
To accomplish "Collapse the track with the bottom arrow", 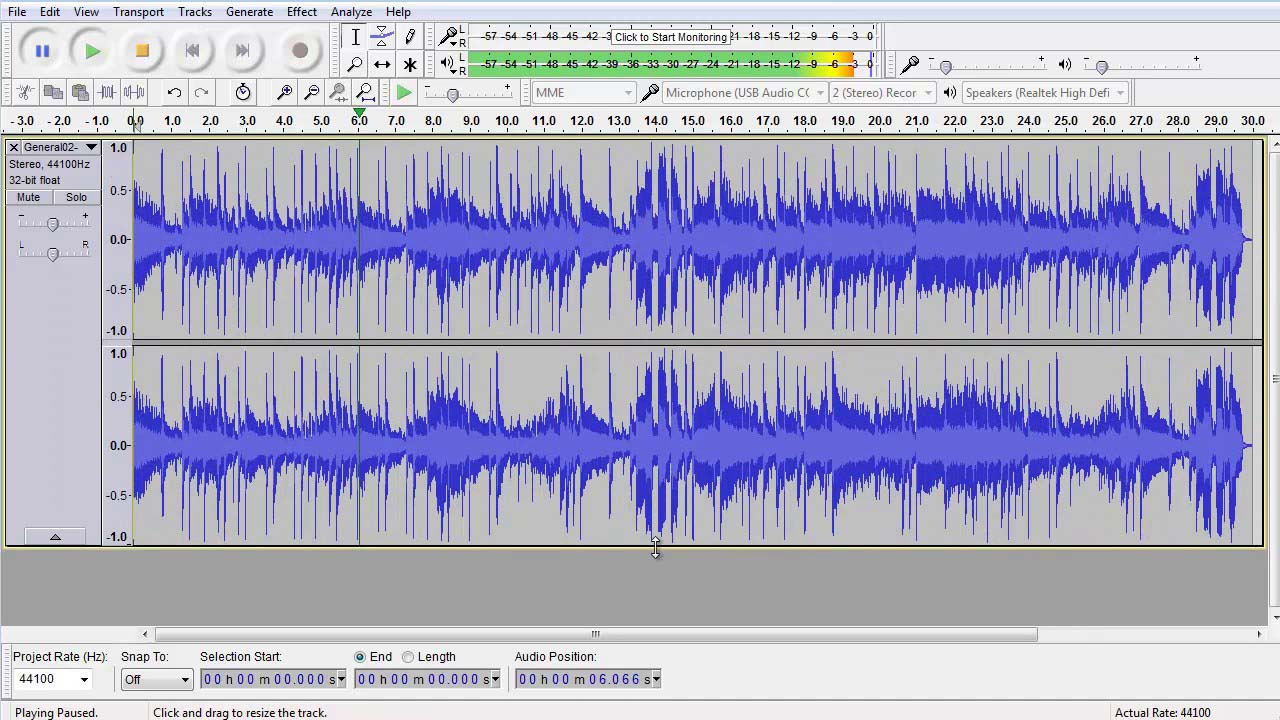I will coord(55,537).
